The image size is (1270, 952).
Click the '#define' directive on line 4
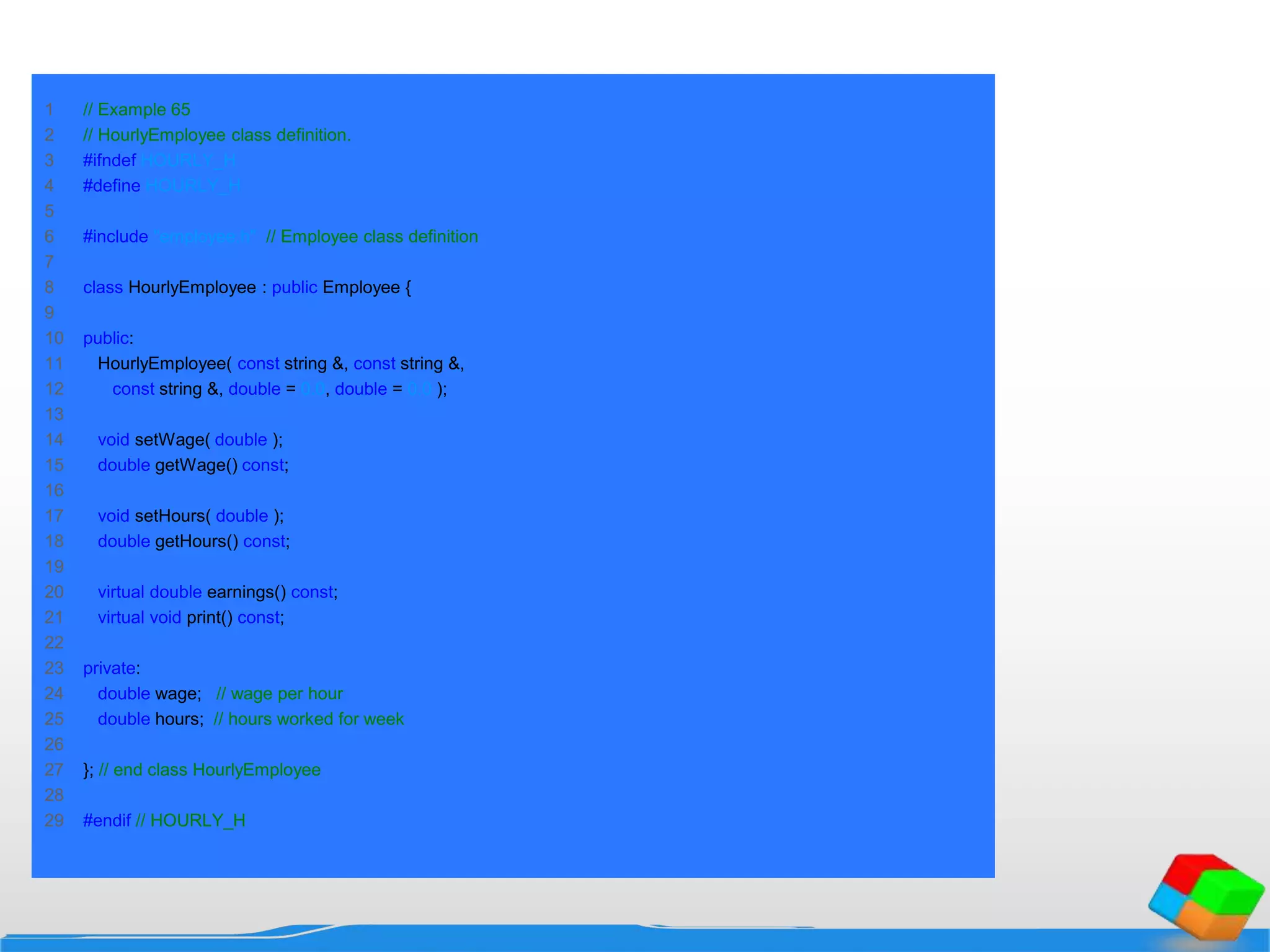(x=112, y=186)
